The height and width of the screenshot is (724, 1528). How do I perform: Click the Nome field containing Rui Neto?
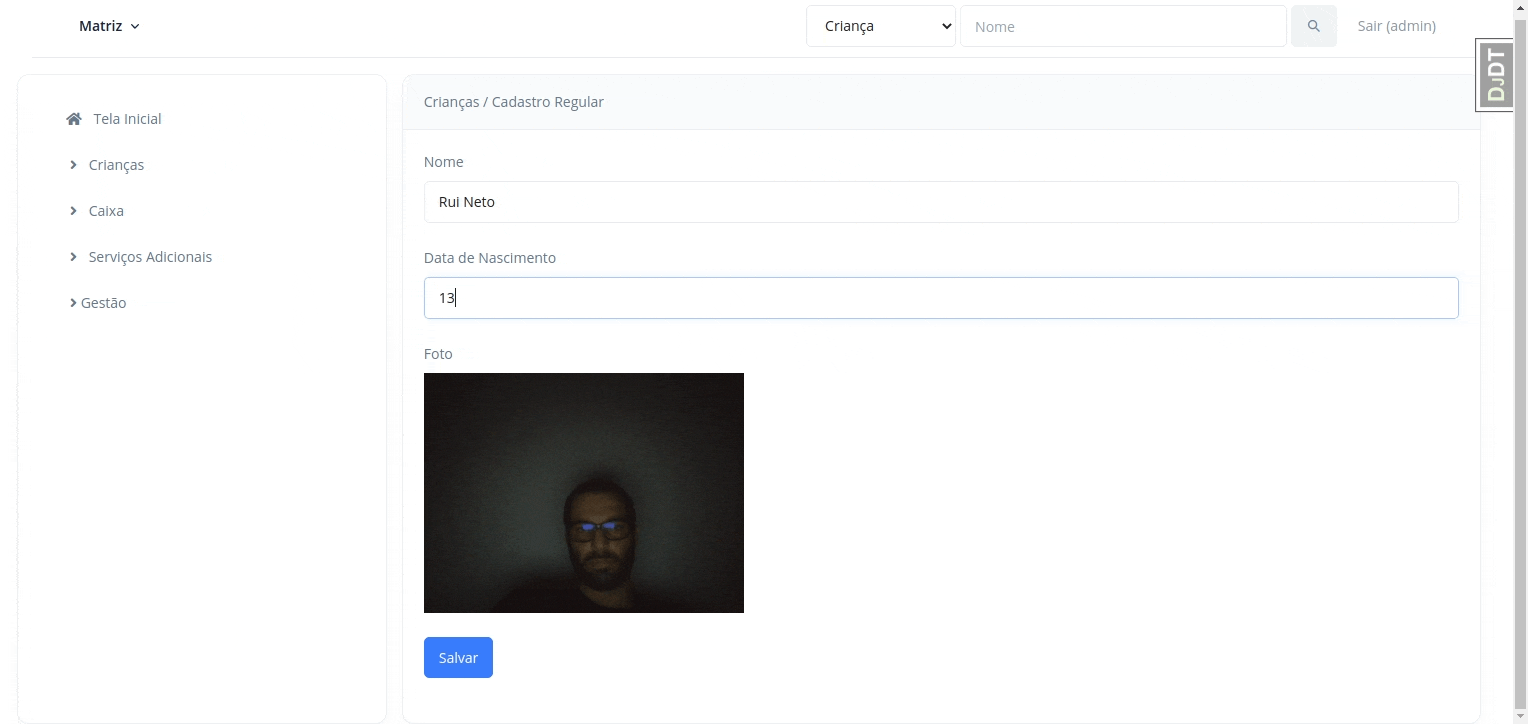pos(941,202)
